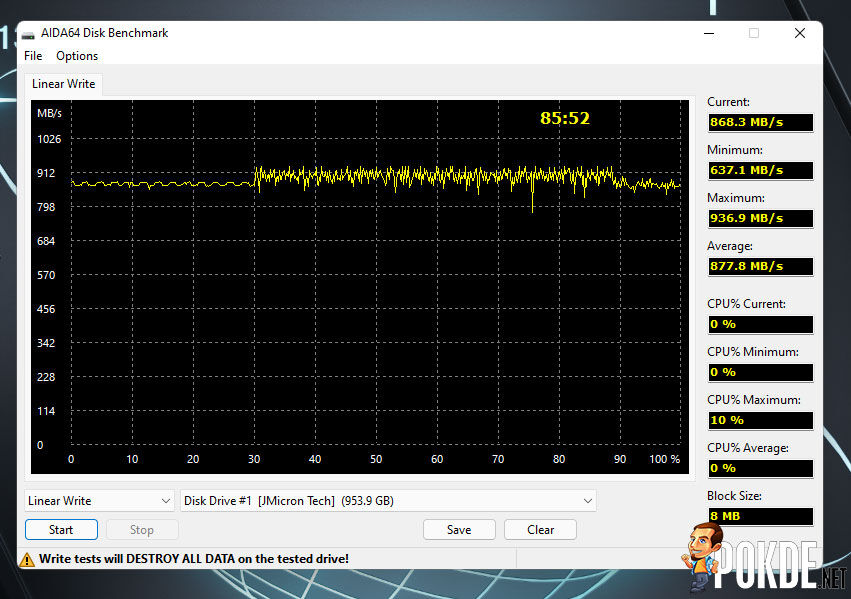851x599 pixels.
Task: Click the CPU% Maximum value 10 %
Action: [x=760, y=420]
